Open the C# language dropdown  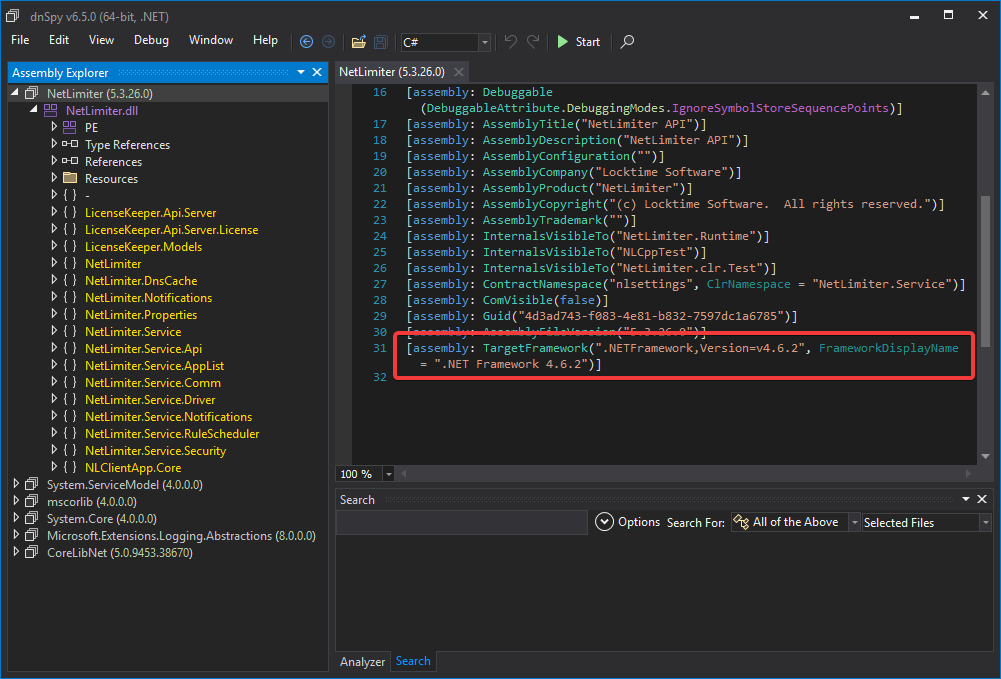click(x=485, y=42)
